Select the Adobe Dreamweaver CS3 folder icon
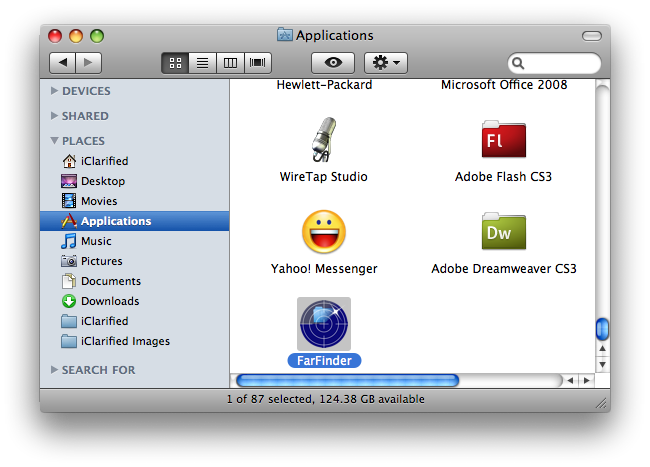650x467 pixels. tap(504, 231)
